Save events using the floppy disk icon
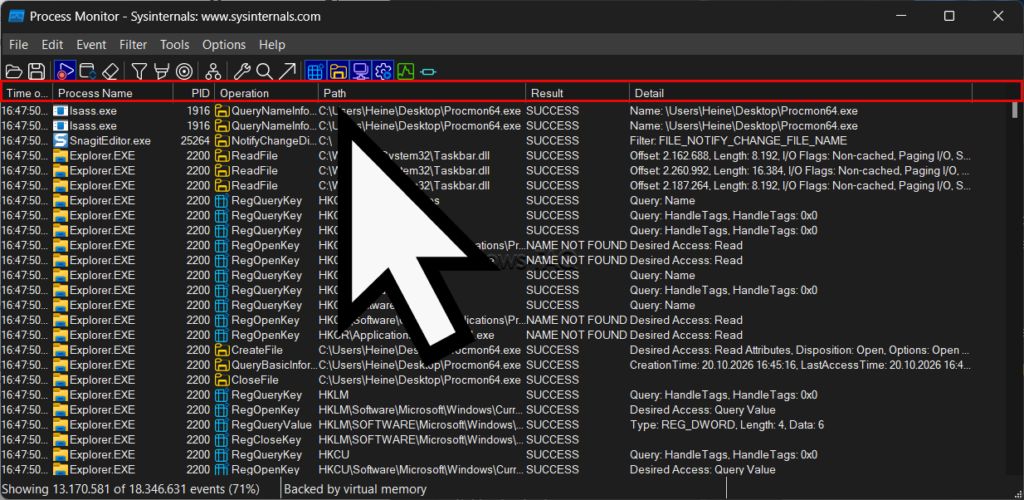The width and height of the screenshot is (1024, 500). [x=36, y=71]
